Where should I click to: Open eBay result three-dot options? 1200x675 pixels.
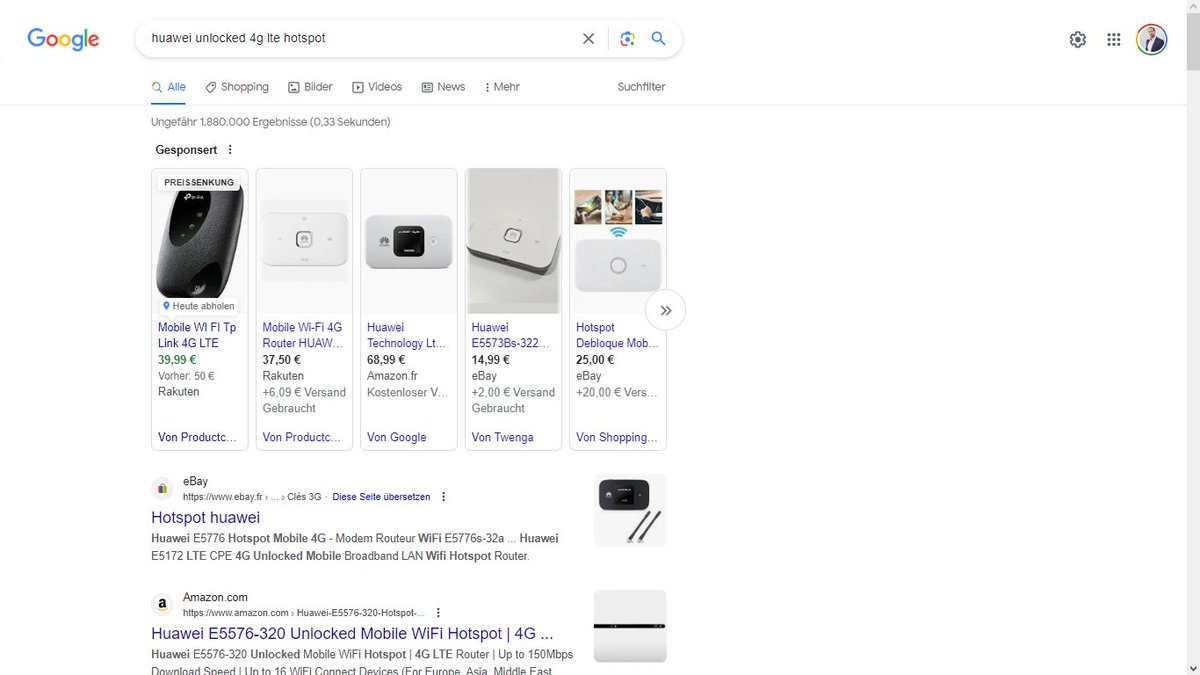pos(444,497)
